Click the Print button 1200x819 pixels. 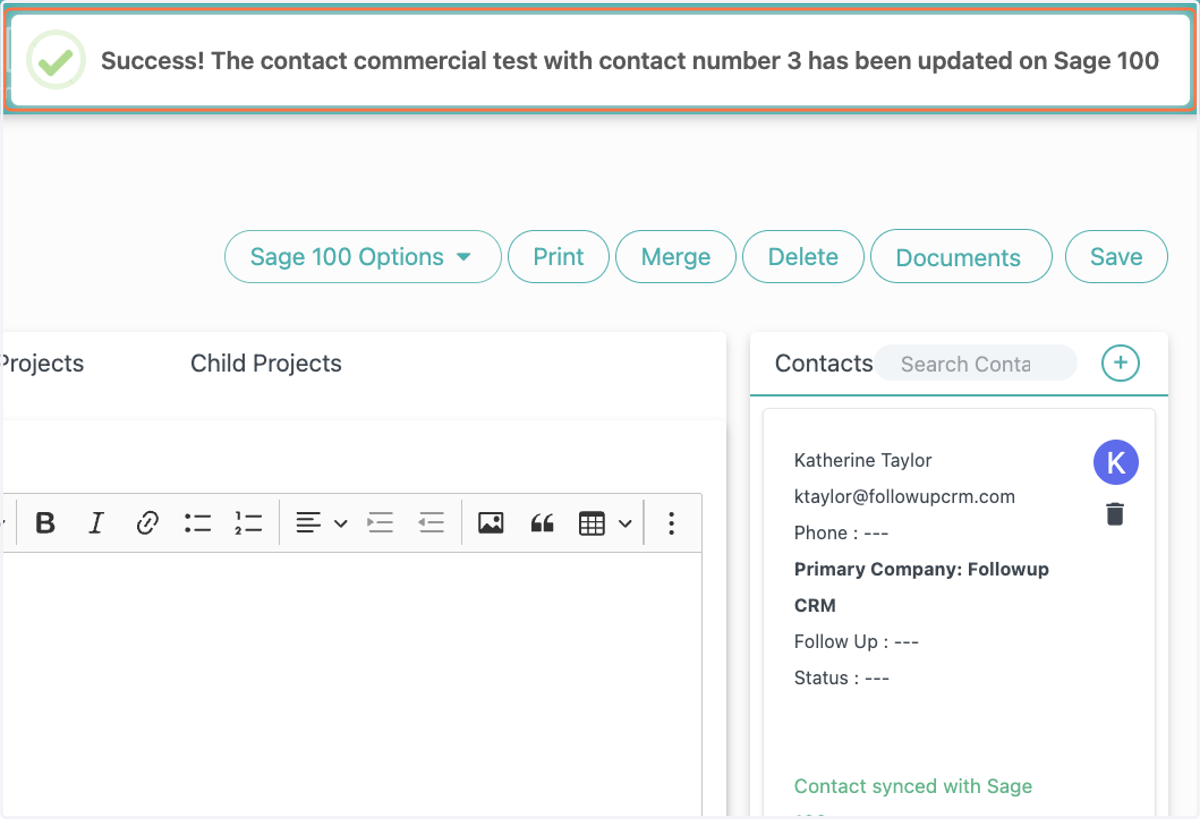(x=559, y=257)
